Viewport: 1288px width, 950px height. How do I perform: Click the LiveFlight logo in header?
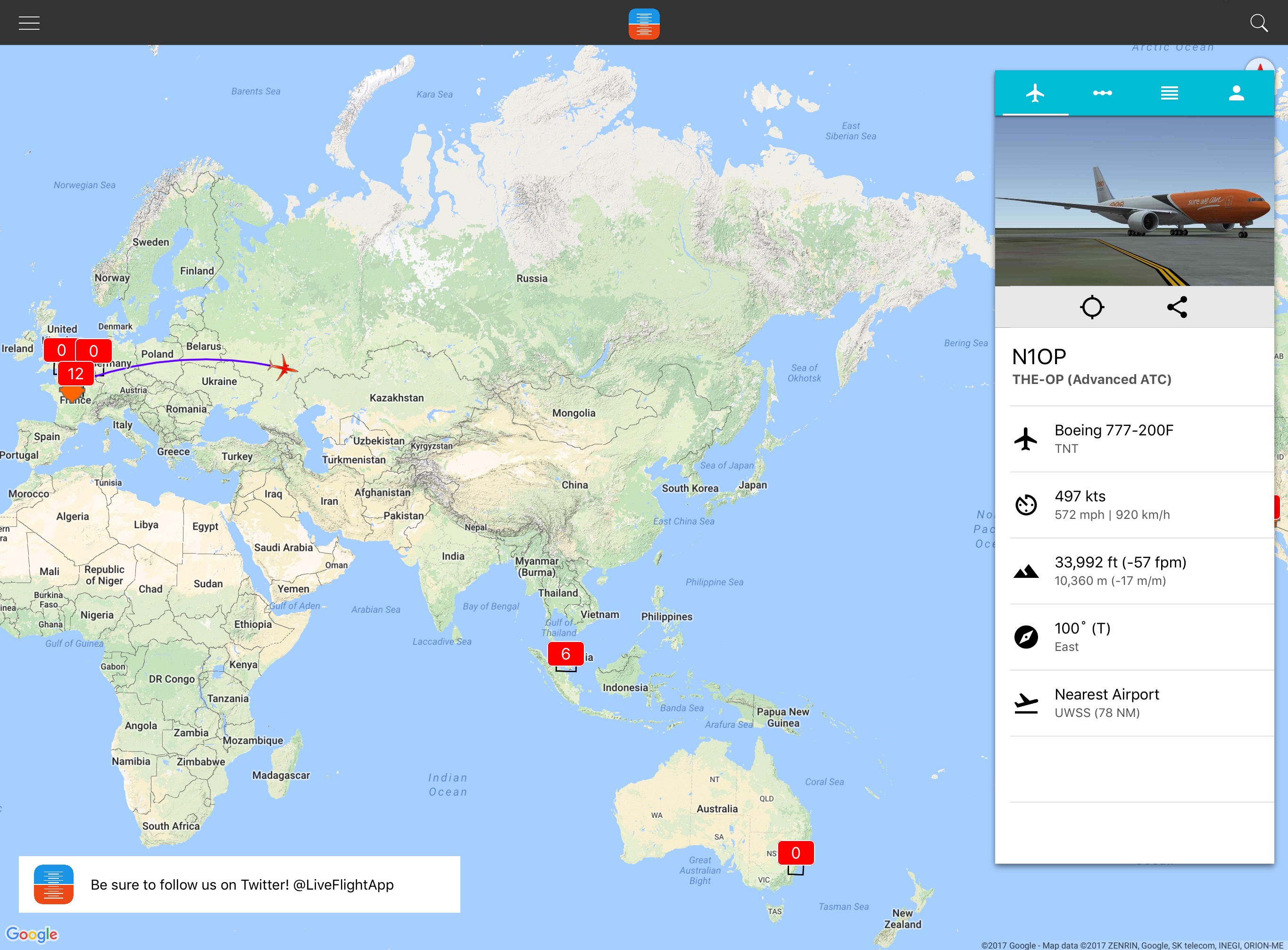point(643,24)
